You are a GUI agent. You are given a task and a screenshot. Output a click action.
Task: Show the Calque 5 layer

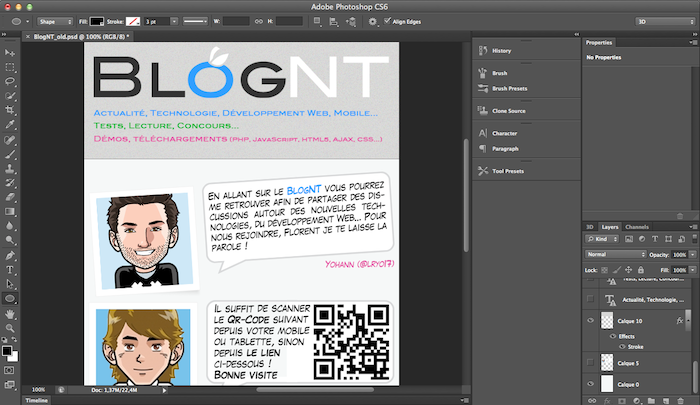point(590,362)
